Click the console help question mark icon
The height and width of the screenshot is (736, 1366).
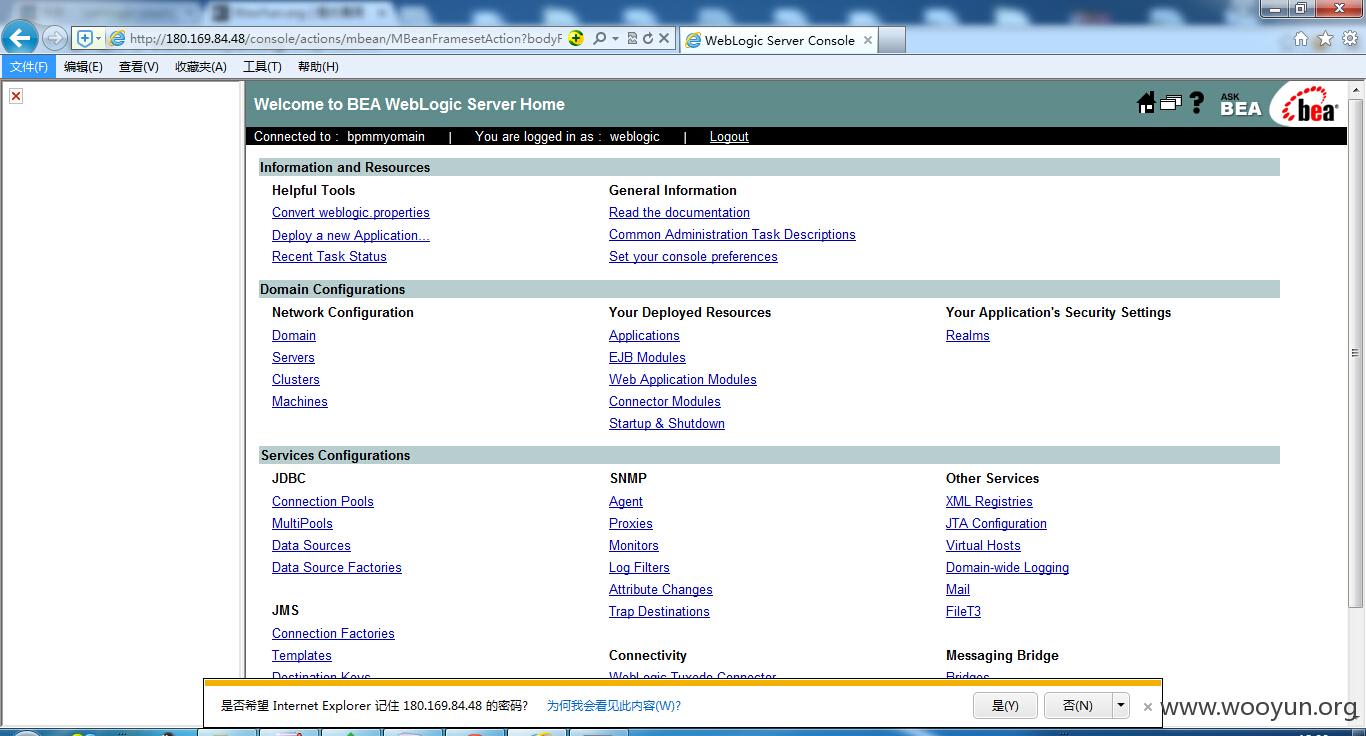[x=1196, y=102]
